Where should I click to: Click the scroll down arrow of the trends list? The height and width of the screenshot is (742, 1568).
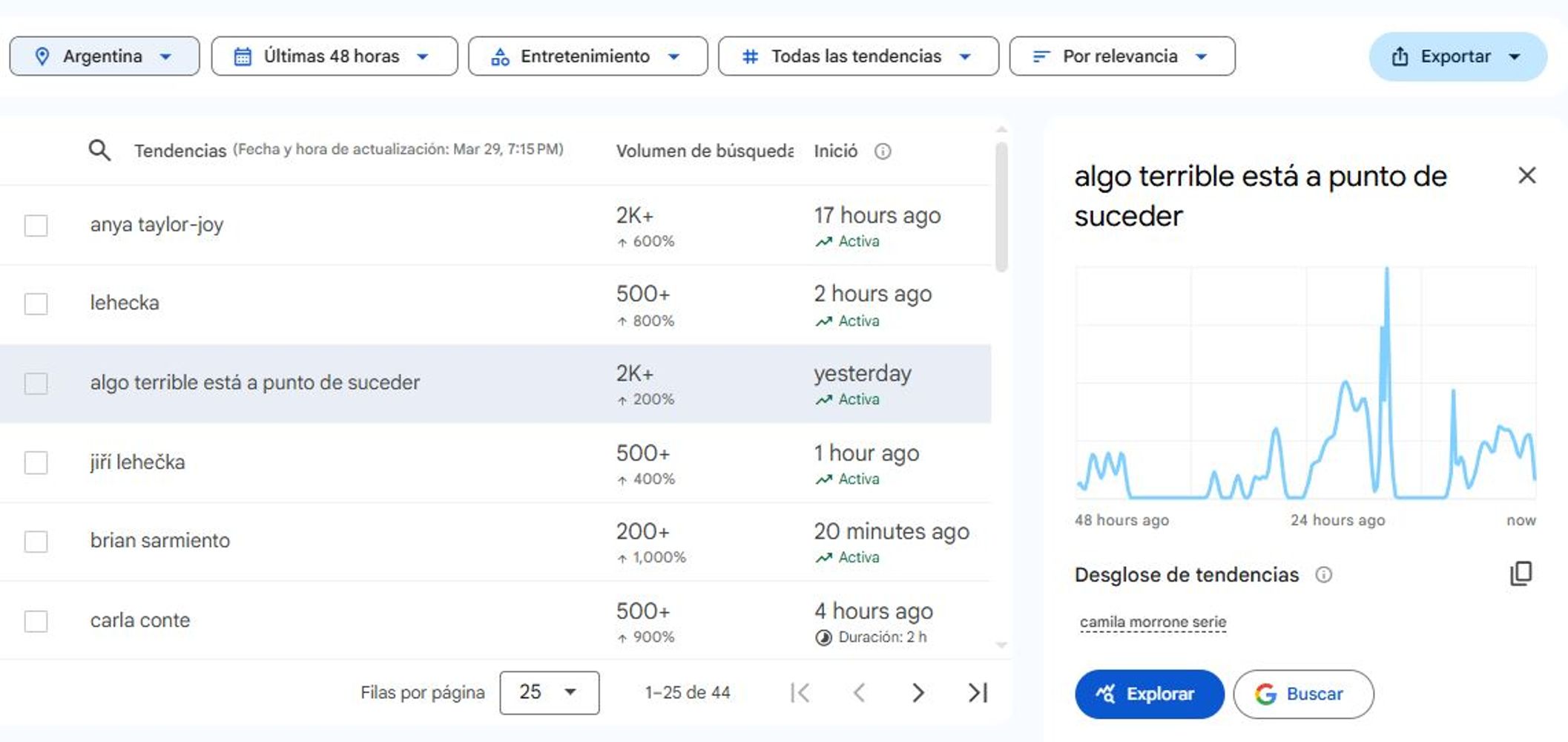[1001, 645]
